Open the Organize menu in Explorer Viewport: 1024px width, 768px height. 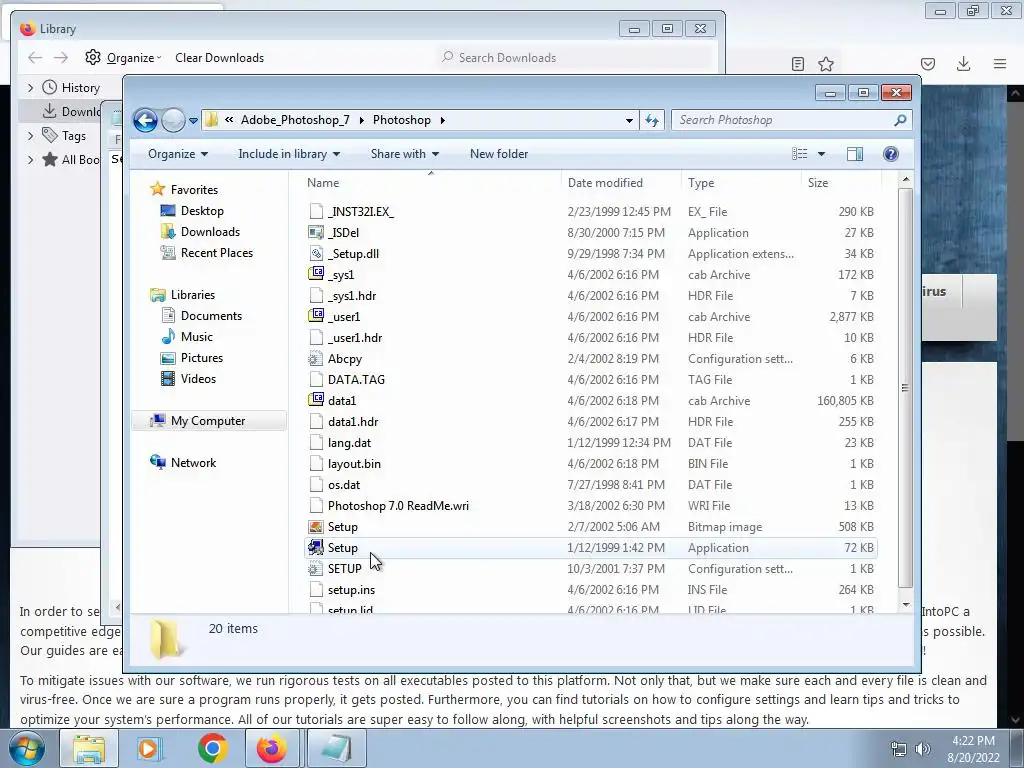tap(178, 154)
